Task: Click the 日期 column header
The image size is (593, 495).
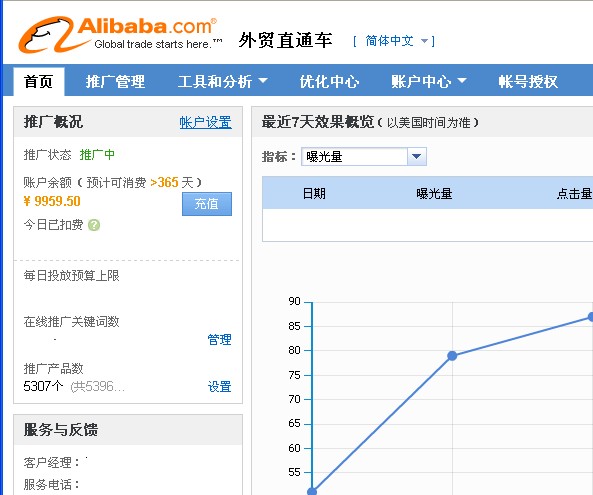Action: [x=314, y=194]
